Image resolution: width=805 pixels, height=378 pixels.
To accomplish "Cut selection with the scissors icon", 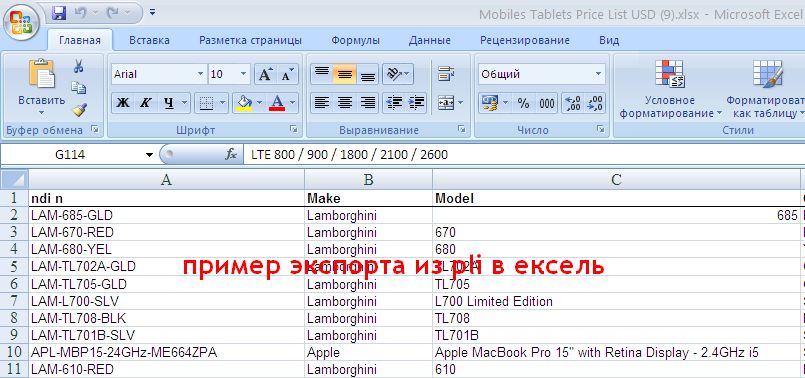I will [x=79, y=66].
